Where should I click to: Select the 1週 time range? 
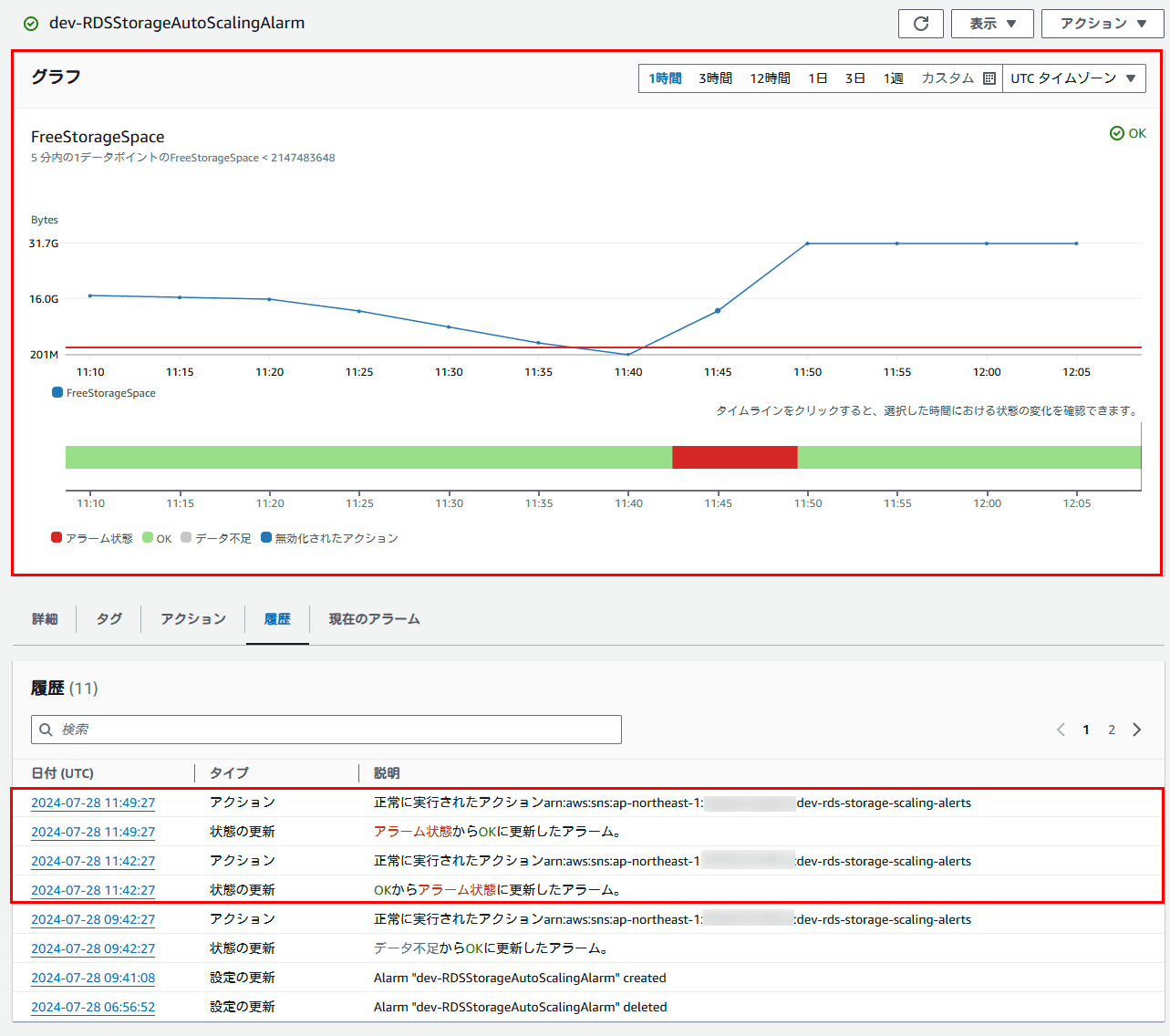tap(894, 78)
